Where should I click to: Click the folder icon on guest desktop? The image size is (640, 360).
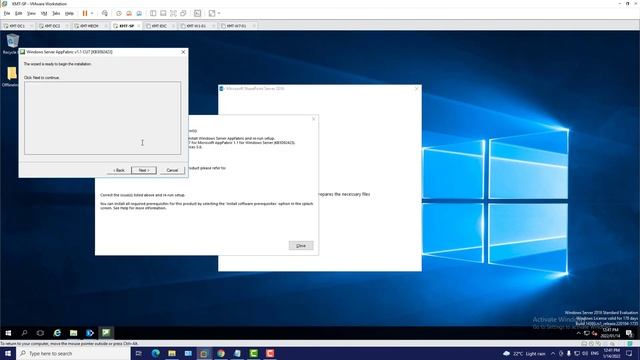click(12, 73)
